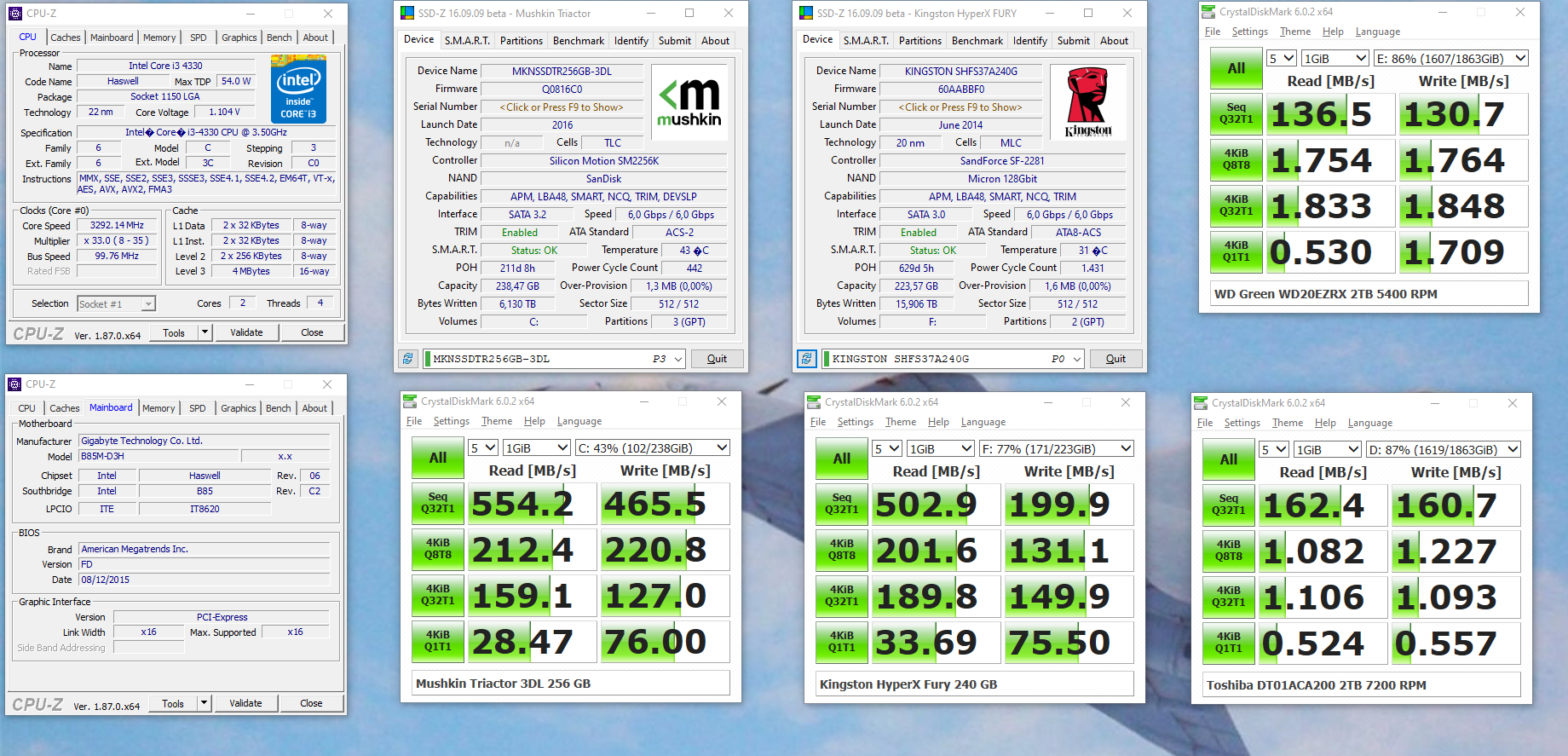Click the All button in the WD Green benchmark

pyautogui.click(x=1236, y=68)
